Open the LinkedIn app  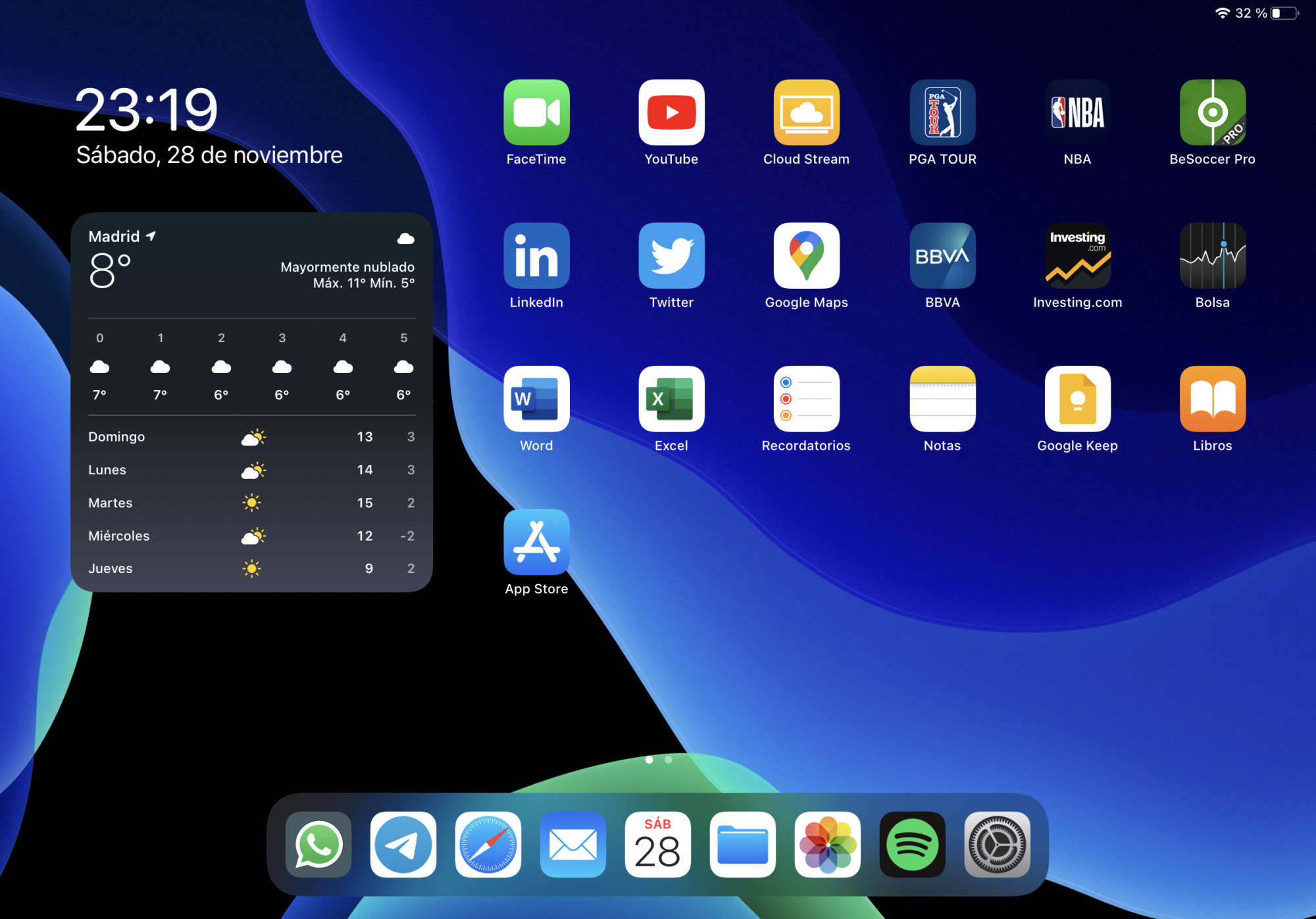pyautogui.click(x=536, y=256)
